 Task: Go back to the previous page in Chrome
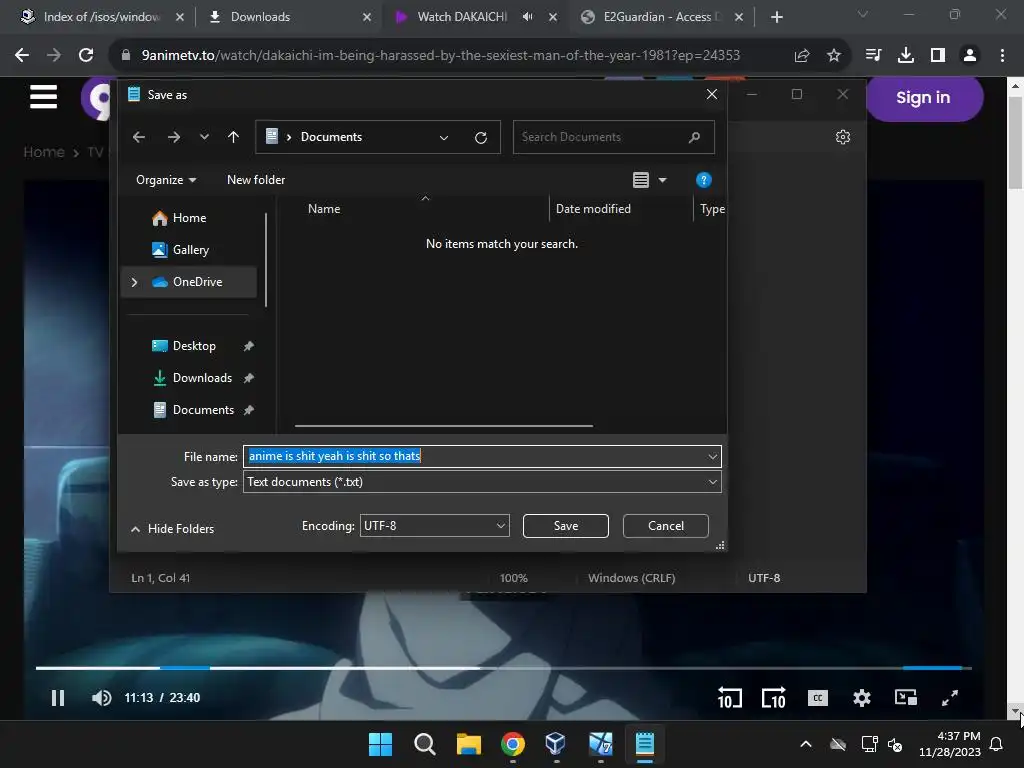coord(22,56)
